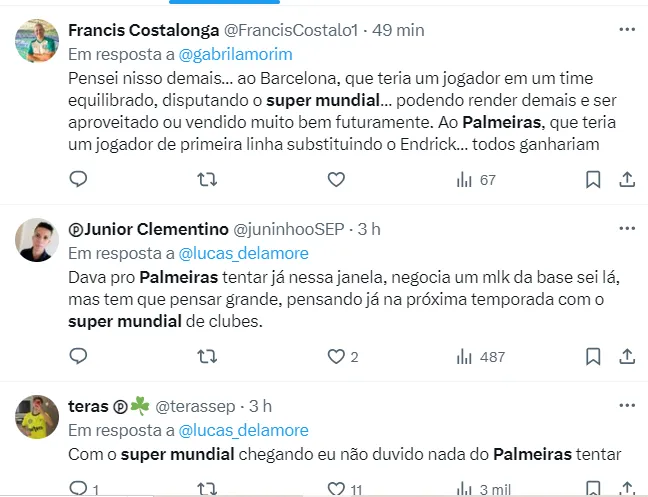Bookmark Junior Clementino's tweet
This screenshot has width=648, height=497.
[x=593, y=356]
